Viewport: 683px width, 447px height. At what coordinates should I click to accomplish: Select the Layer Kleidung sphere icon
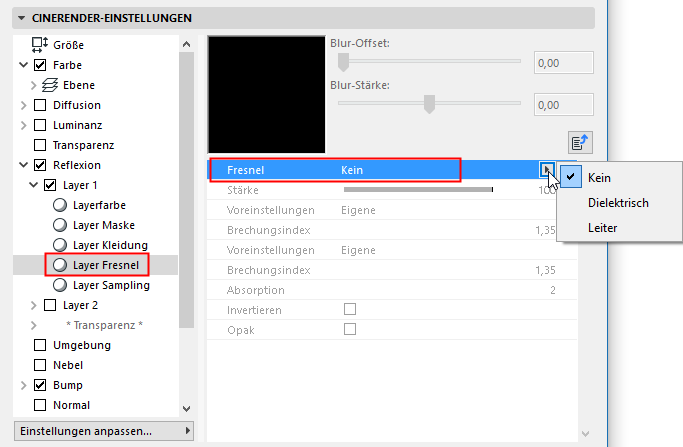[x=60, y=245]
